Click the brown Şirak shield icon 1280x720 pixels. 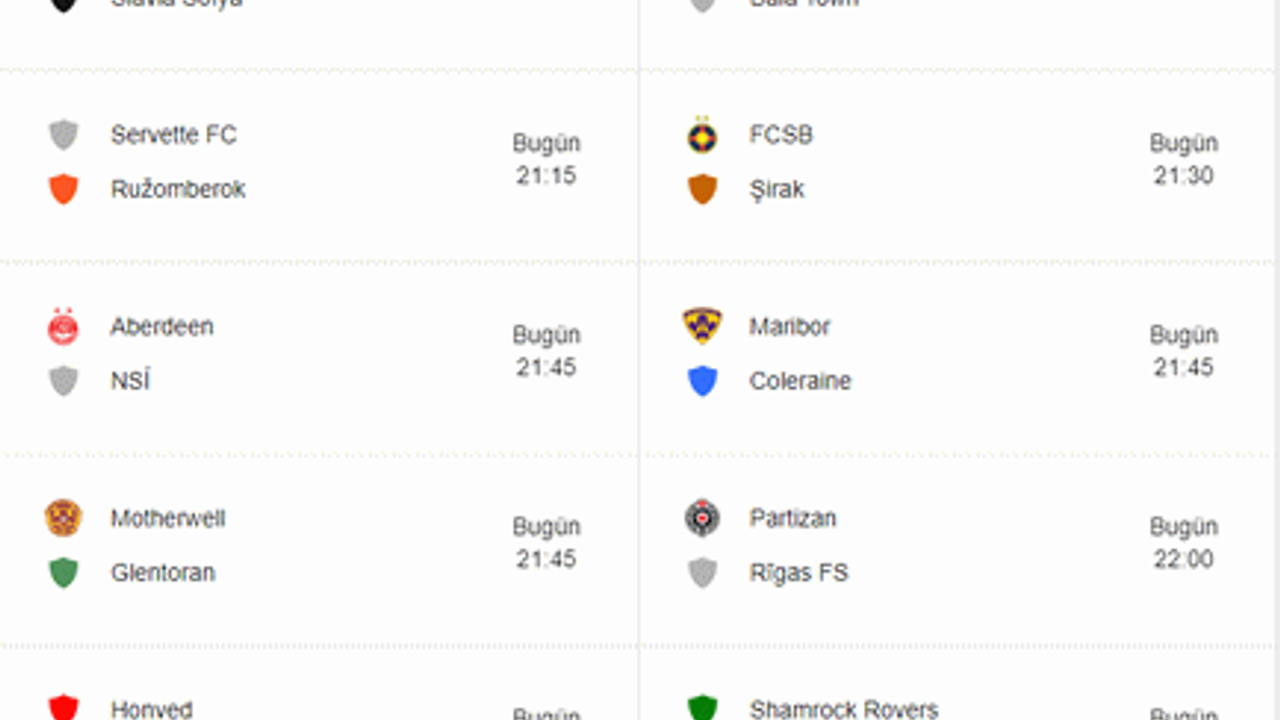(x=702, y=189)
